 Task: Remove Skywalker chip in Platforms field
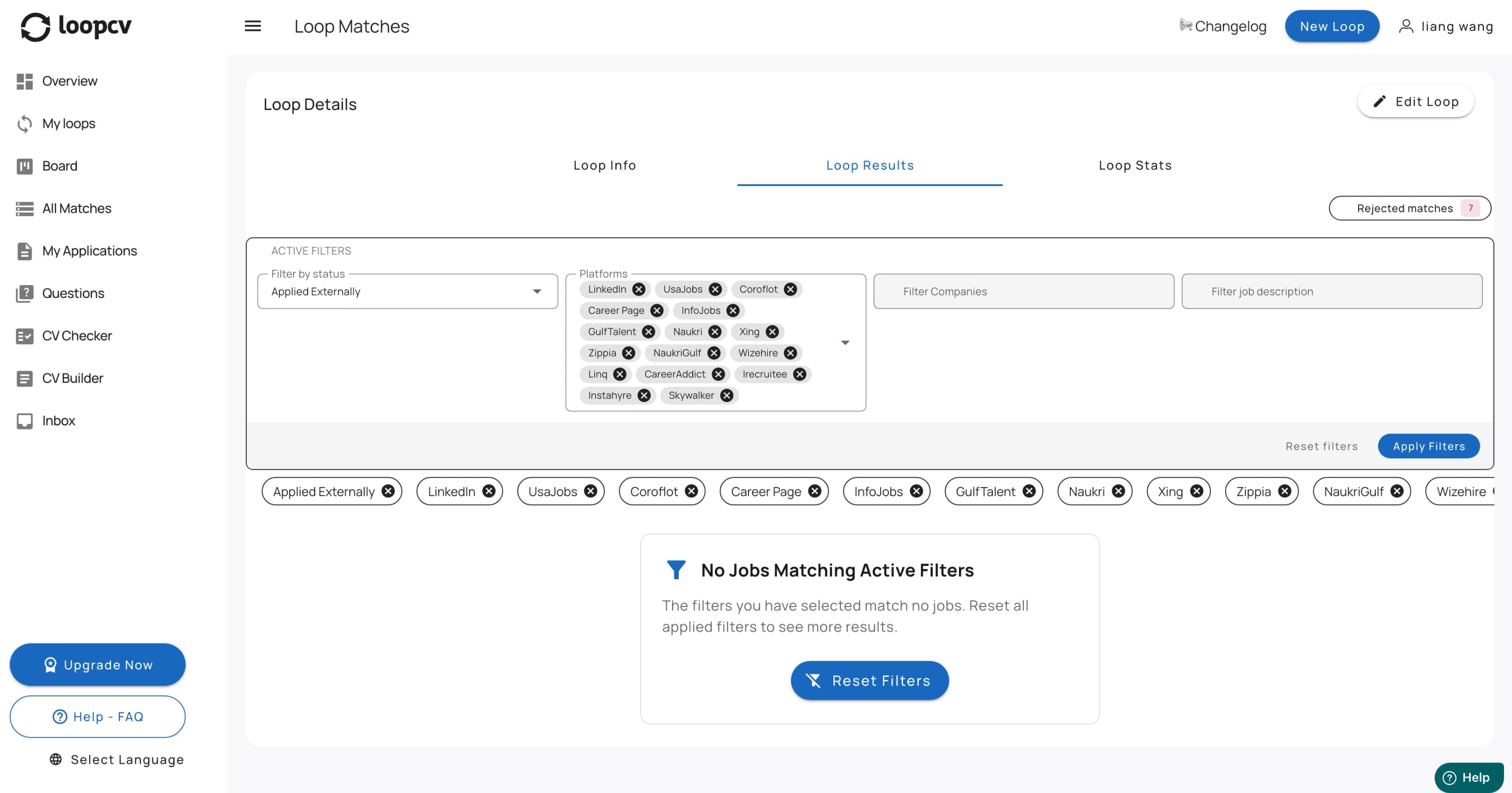(x=727, y=395)
